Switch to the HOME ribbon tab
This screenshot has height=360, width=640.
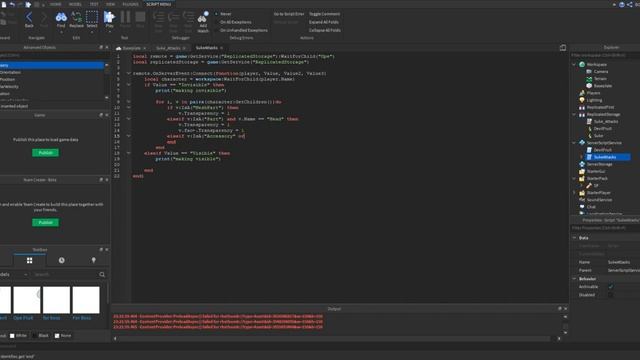click(55, 4)
